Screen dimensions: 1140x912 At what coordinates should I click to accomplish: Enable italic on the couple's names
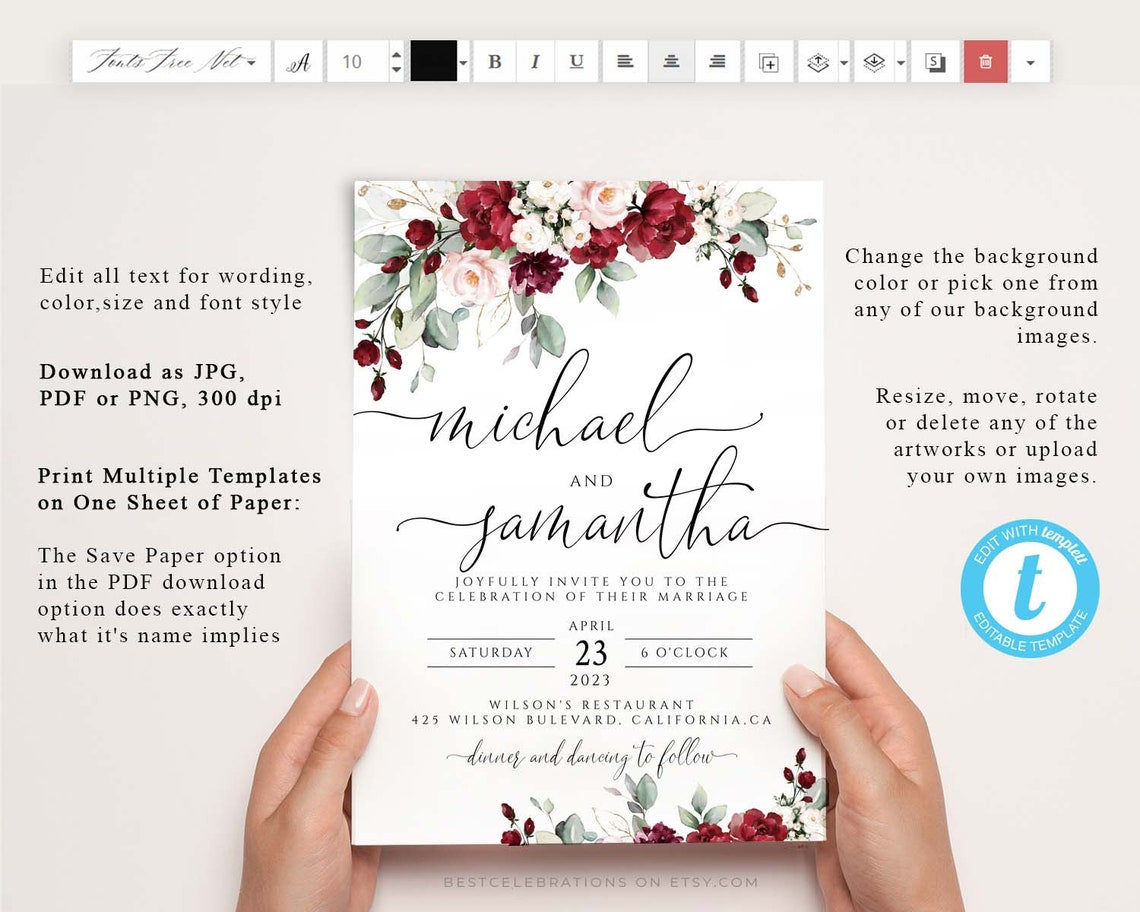coord(535,61)
